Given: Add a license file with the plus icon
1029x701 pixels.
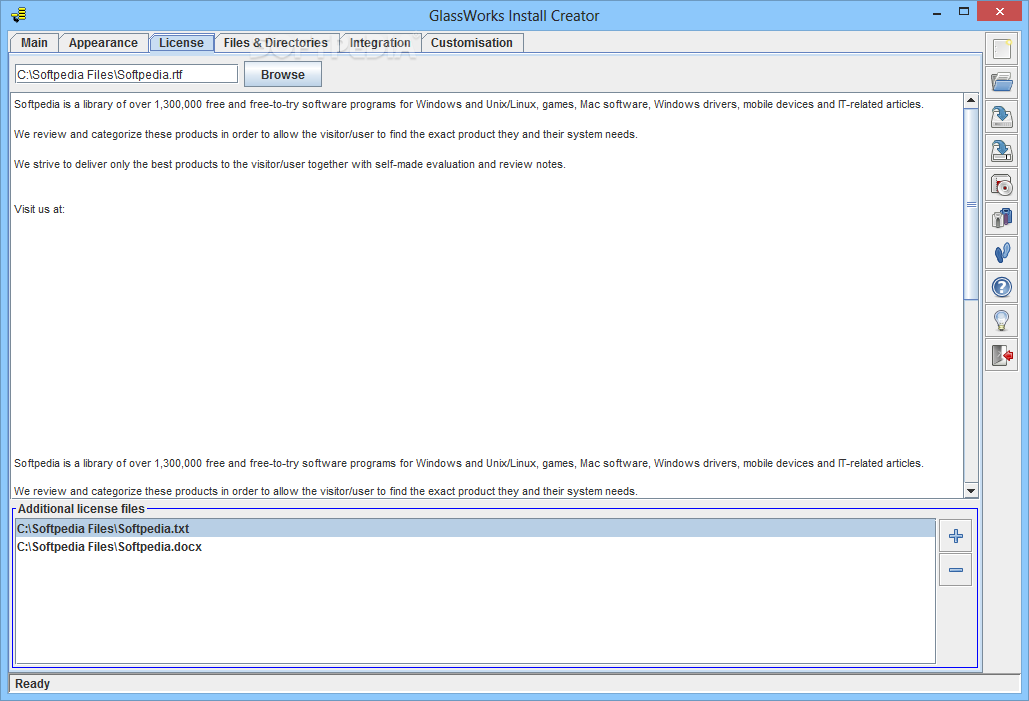Looking at the screenshot, I should [956, 536].
